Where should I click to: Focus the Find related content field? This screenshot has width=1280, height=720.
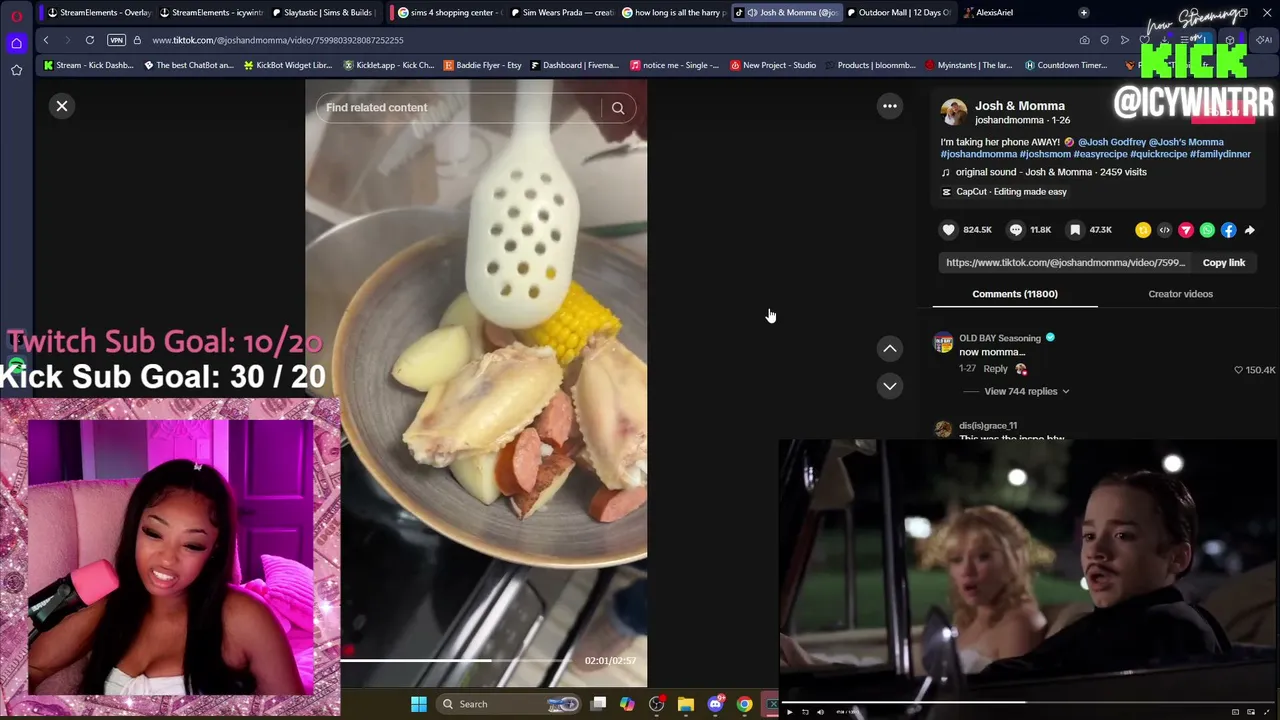pos(460,108)
